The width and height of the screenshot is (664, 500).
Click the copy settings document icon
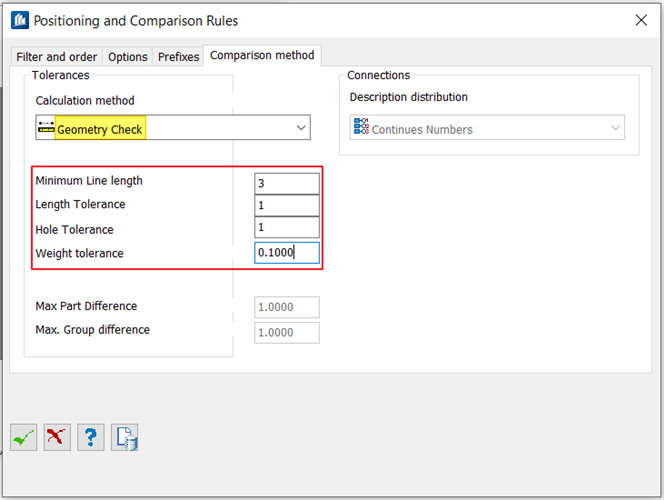[125, 437]
